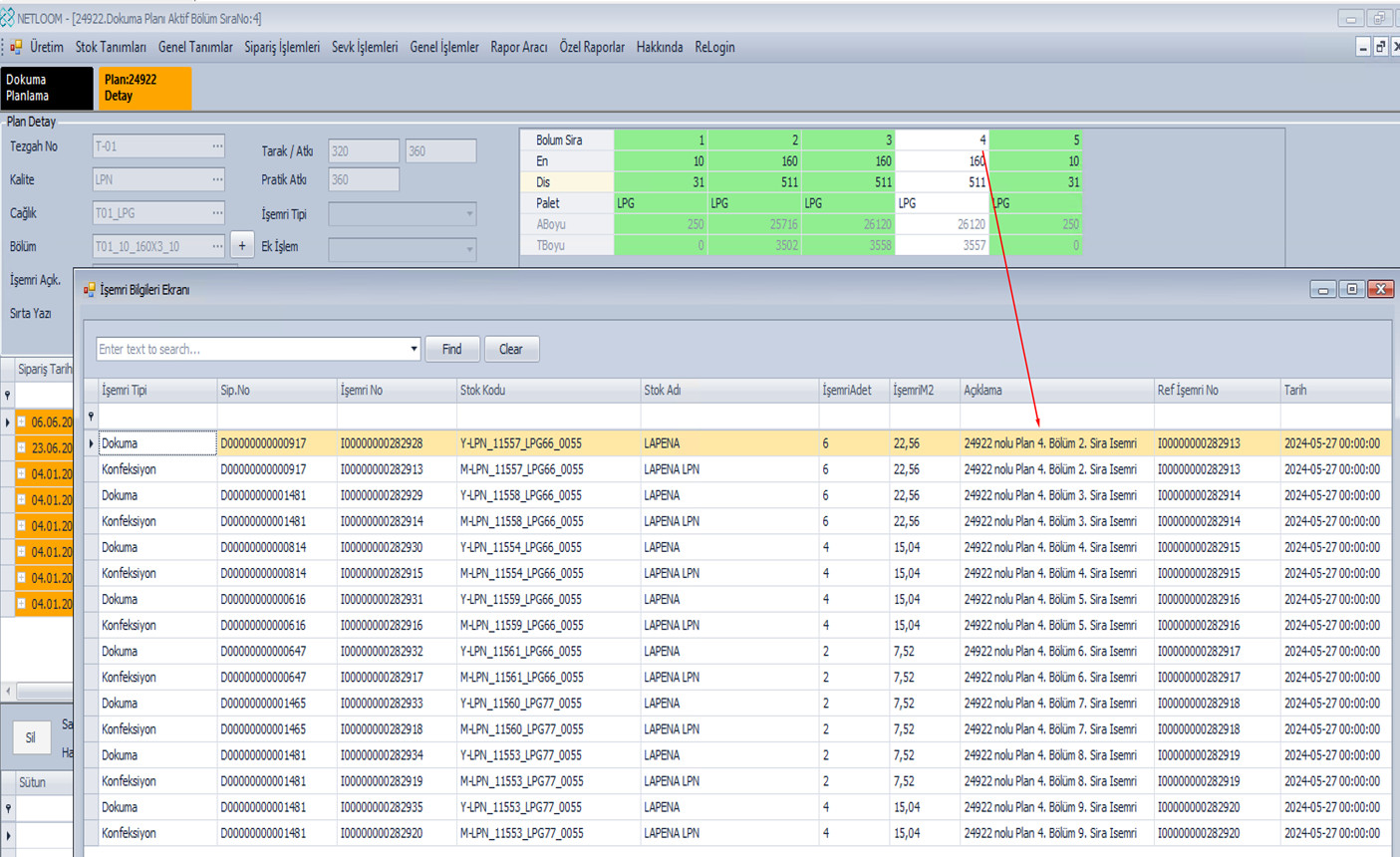Open the Hakkında menu

click(660, 47)
